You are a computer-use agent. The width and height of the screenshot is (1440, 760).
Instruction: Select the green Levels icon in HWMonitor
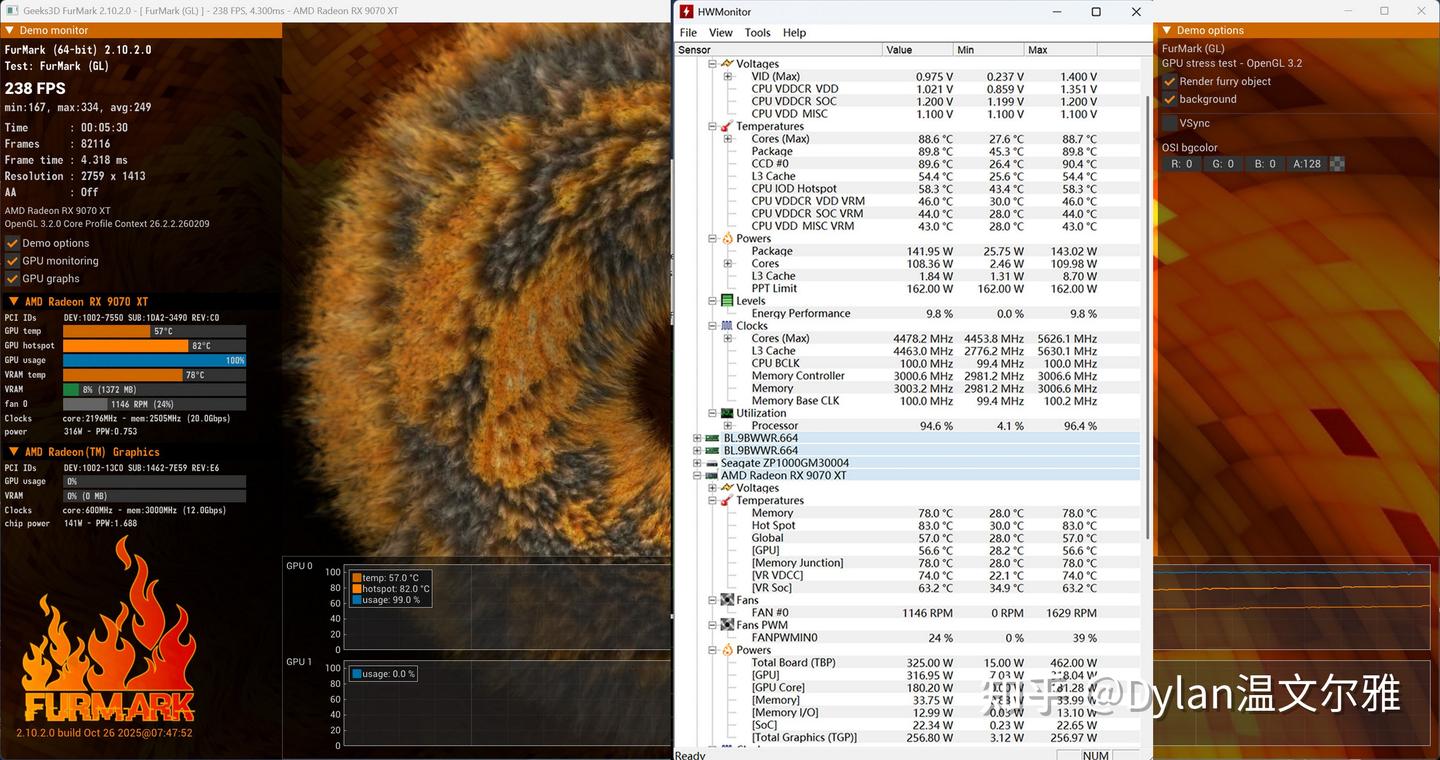pos(727,301)
